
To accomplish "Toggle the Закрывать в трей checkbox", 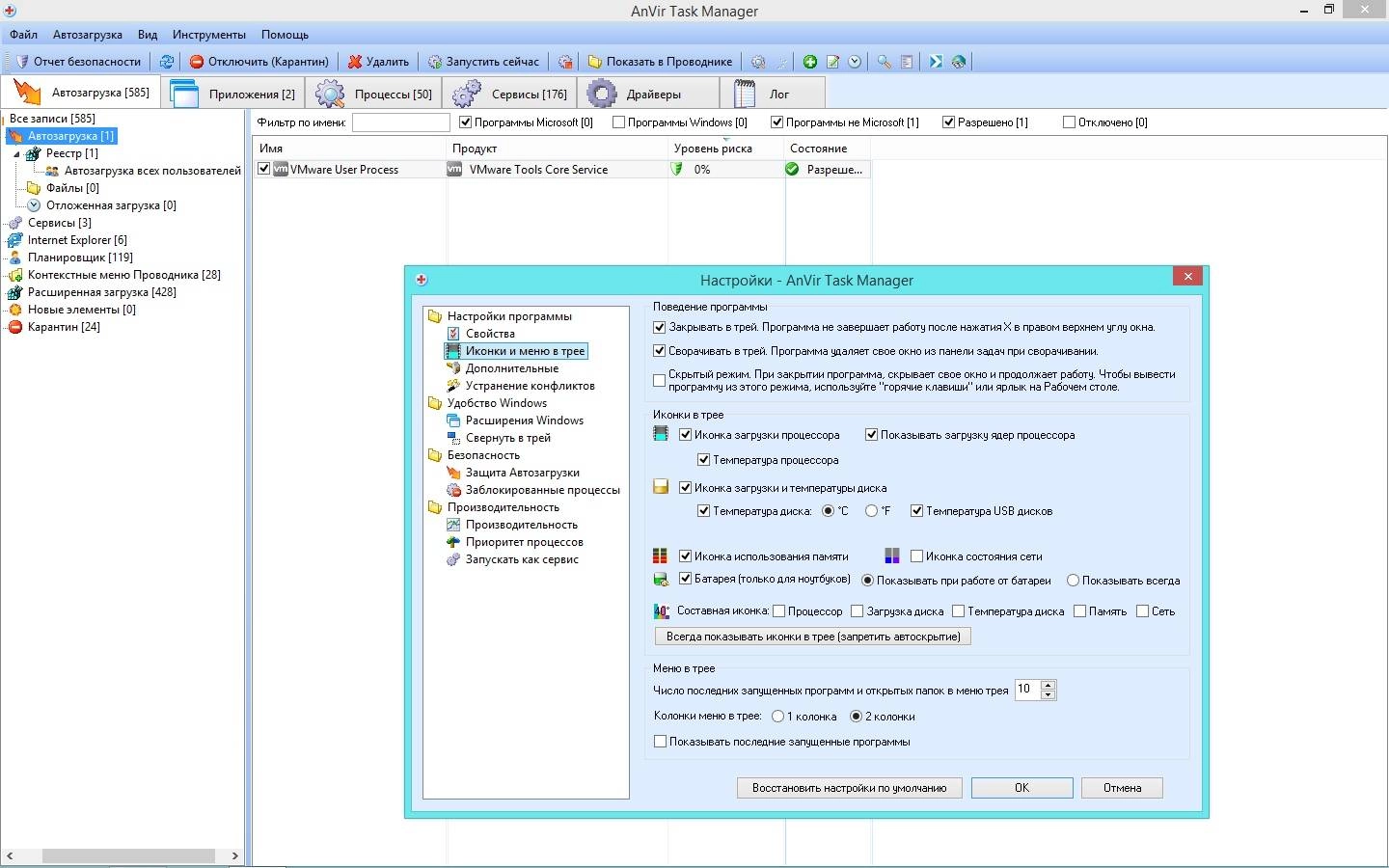I will tap(660, 327).
